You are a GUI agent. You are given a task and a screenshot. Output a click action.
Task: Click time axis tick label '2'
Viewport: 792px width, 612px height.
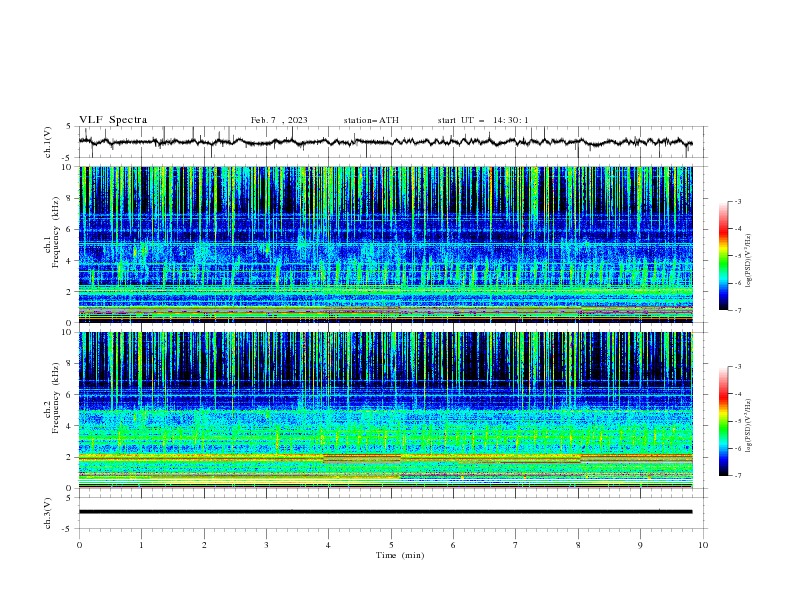204,545
